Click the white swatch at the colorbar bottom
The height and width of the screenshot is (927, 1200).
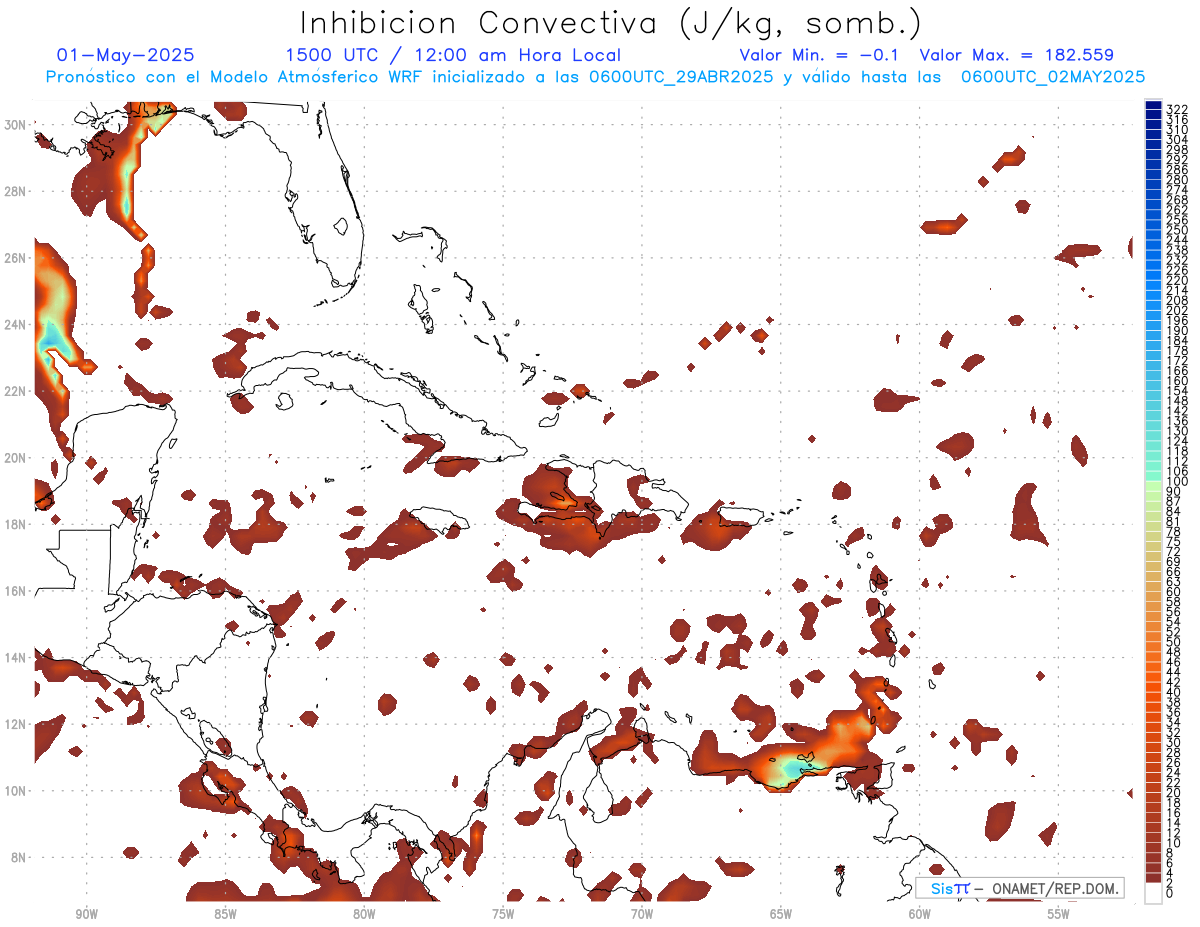tap(1153, 893)
